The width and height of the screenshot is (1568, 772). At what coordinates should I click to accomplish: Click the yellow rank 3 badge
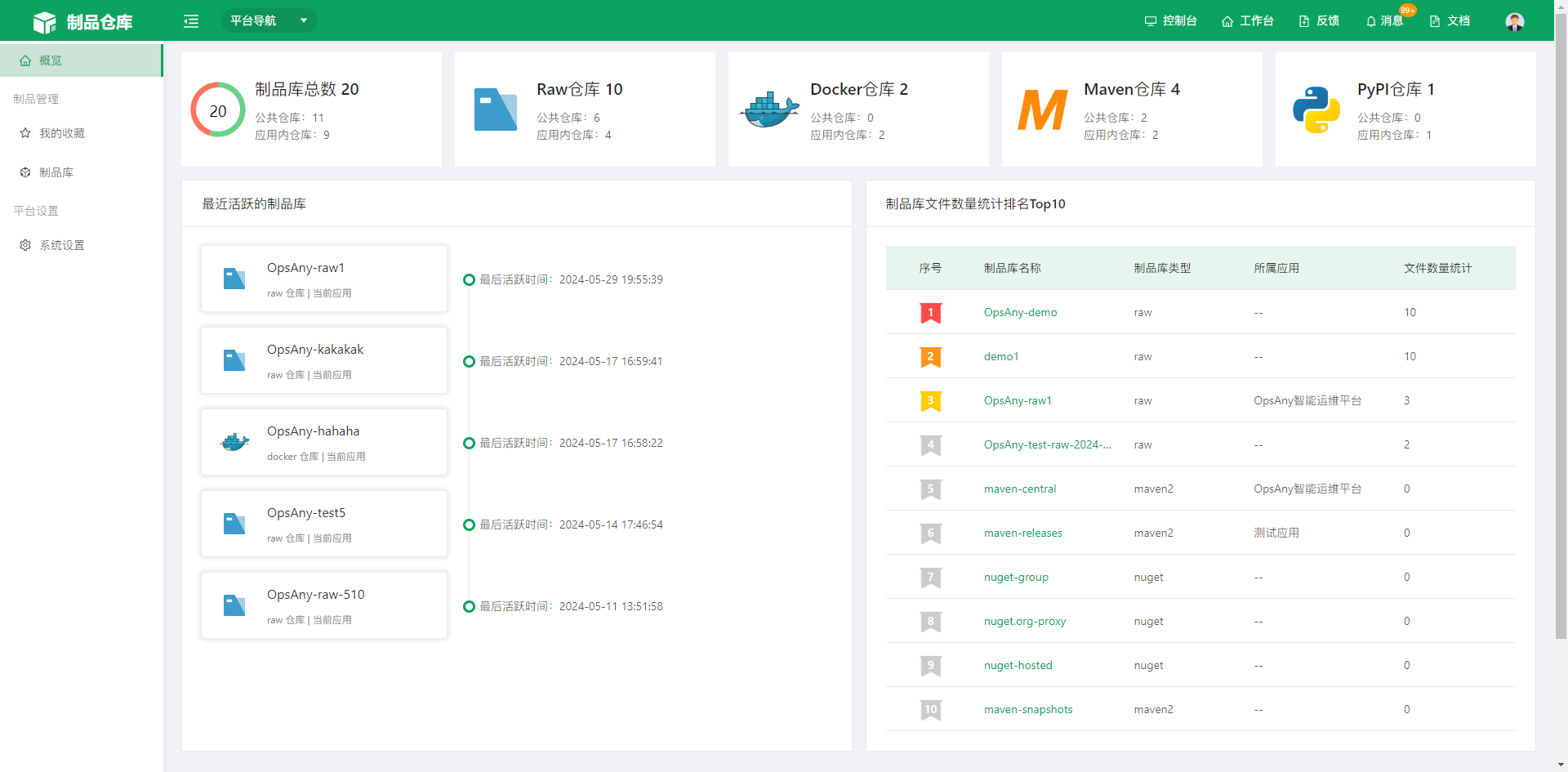(x=930, y=401)
